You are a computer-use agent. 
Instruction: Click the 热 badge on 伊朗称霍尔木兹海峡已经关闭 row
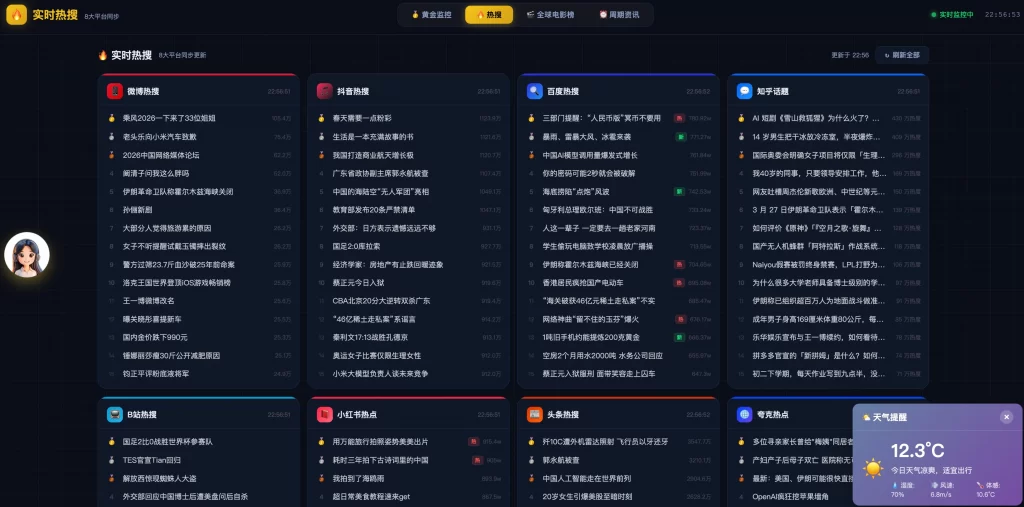(x=679, y=265)
